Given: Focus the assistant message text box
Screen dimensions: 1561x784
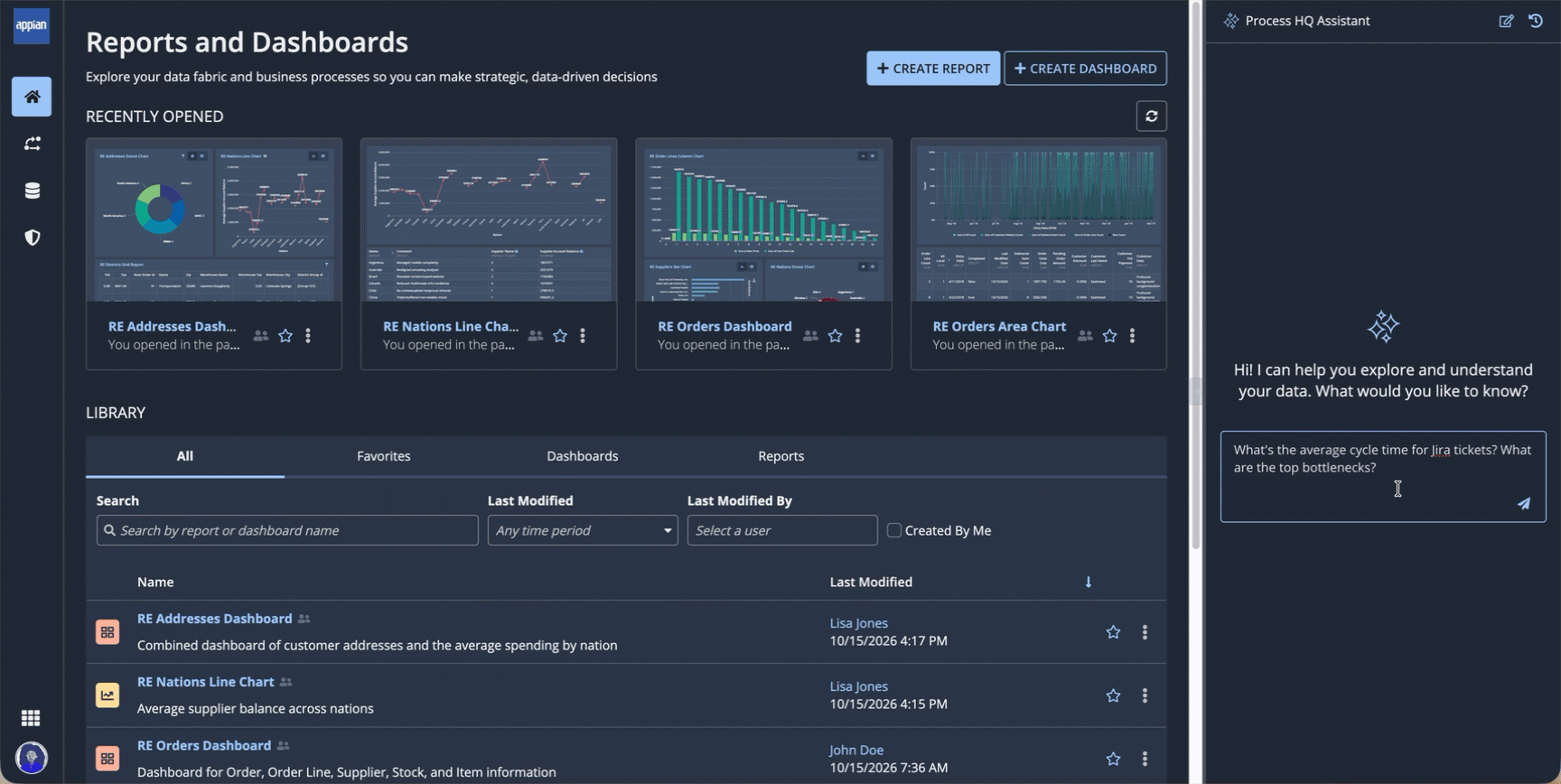Looking at the screenshot, I should pos(1383,476).
